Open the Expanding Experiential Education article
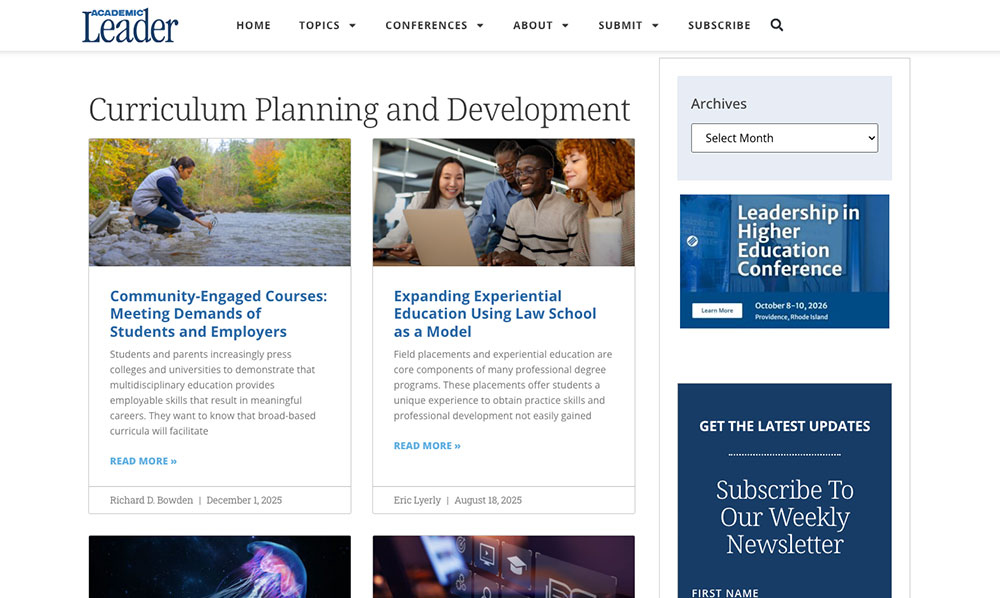The height and width of the screenshot is (598, 1000). coord(493,312)
